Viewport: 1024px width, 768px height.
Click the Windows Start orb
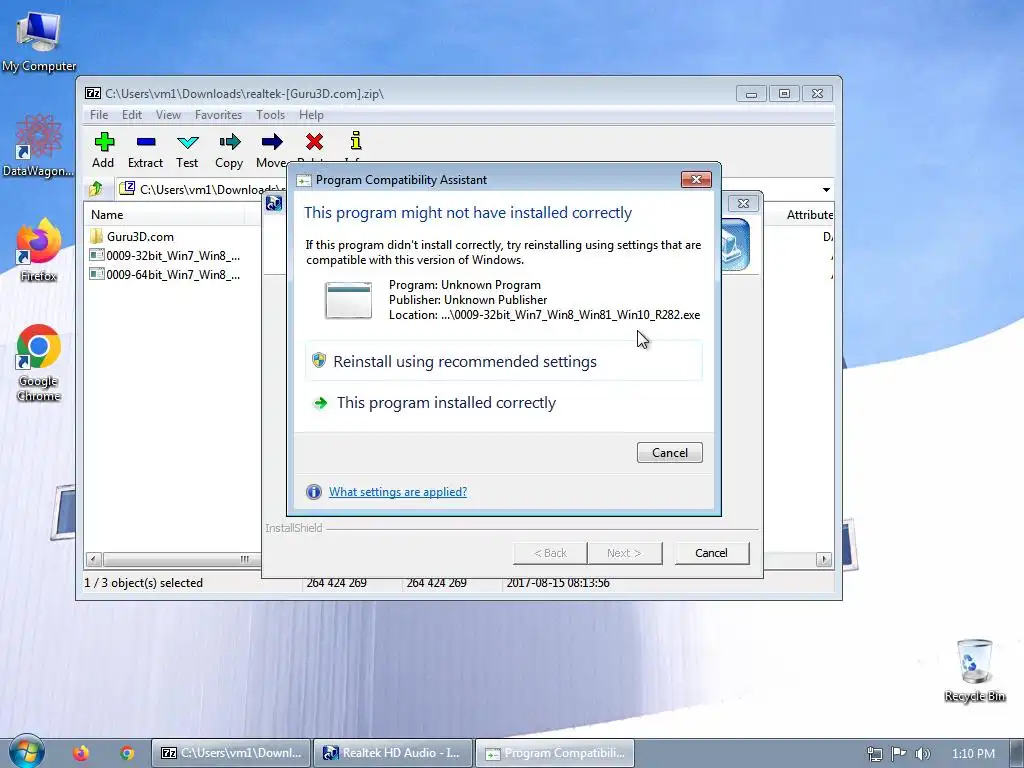click(x=27, y=752)
